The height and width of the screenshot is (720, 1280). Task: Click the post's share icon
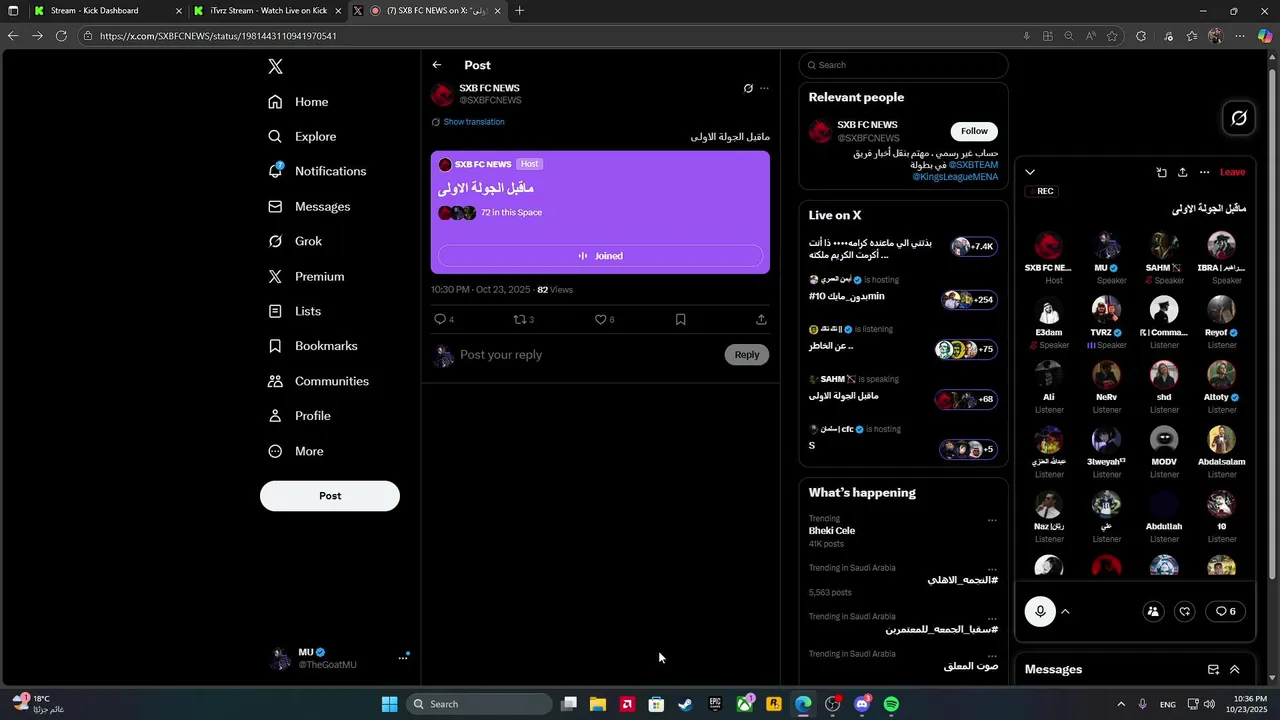(761, 319)
